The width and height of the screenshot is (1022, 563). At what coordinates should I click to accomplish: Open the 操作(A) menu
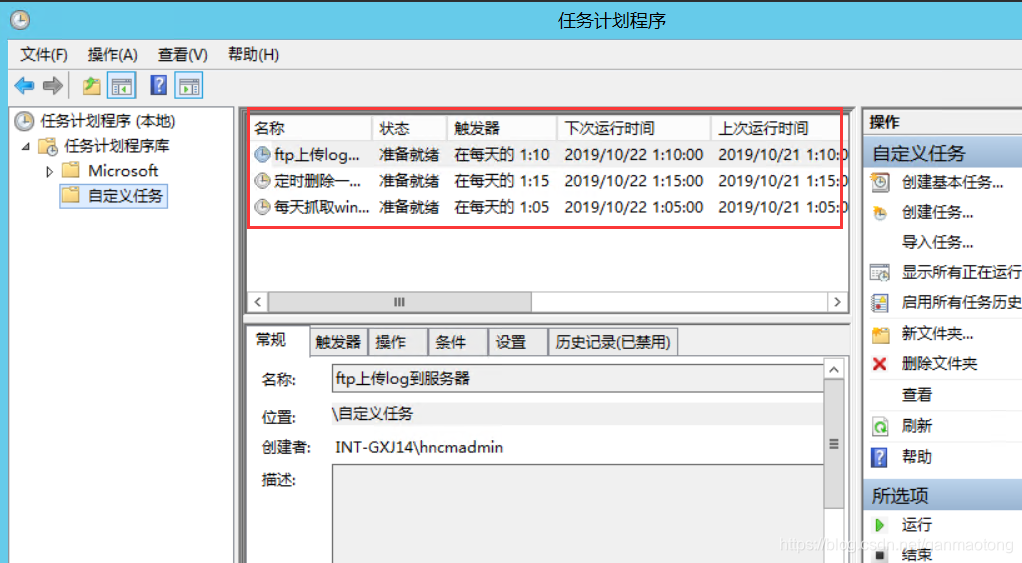pyautogui.click(x=112, y=55)
